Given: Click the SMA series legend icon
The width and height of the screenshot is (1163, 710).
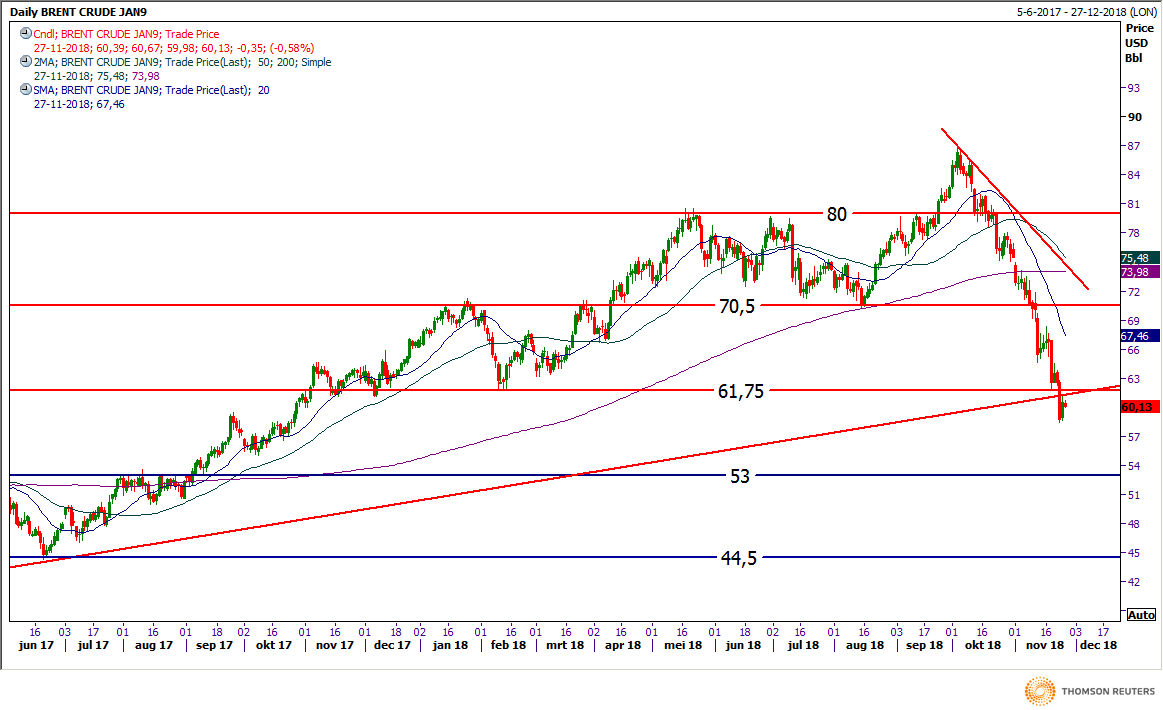Looking at the screenshot, I should 25,90.
